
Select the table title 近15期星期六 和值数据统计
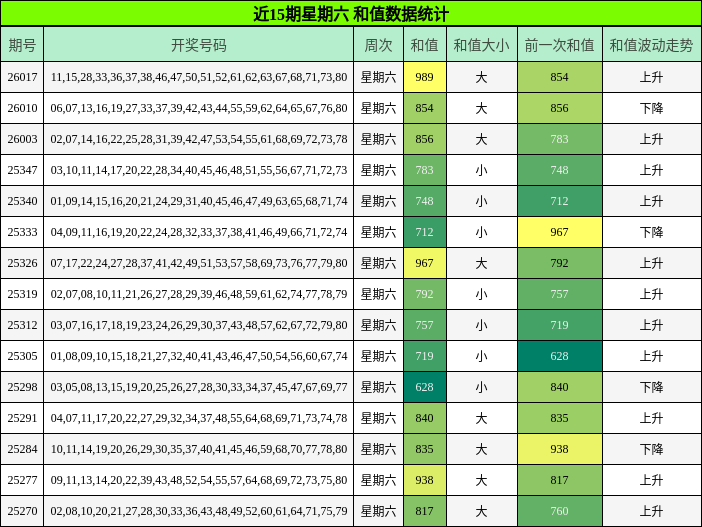point(351,13)
